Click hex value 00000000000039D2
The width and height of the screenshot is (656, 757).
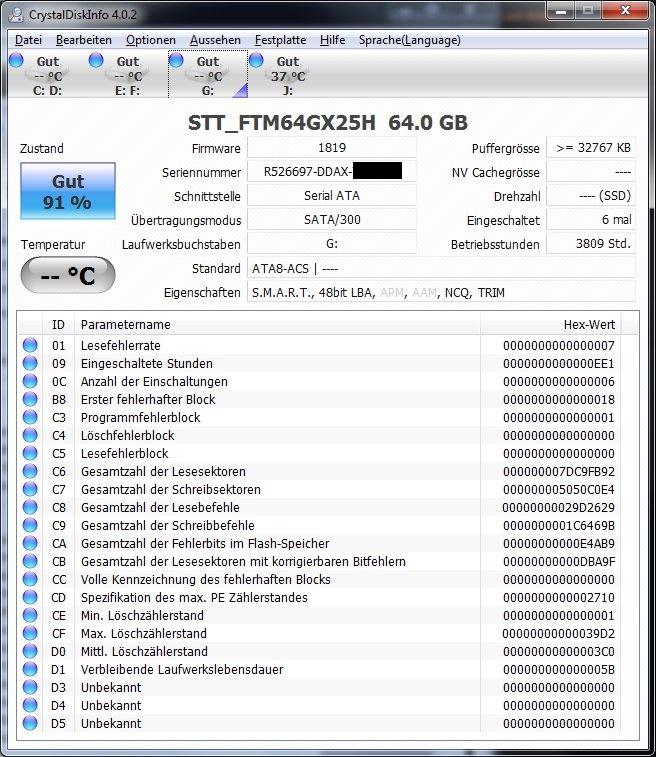[558, 633]
